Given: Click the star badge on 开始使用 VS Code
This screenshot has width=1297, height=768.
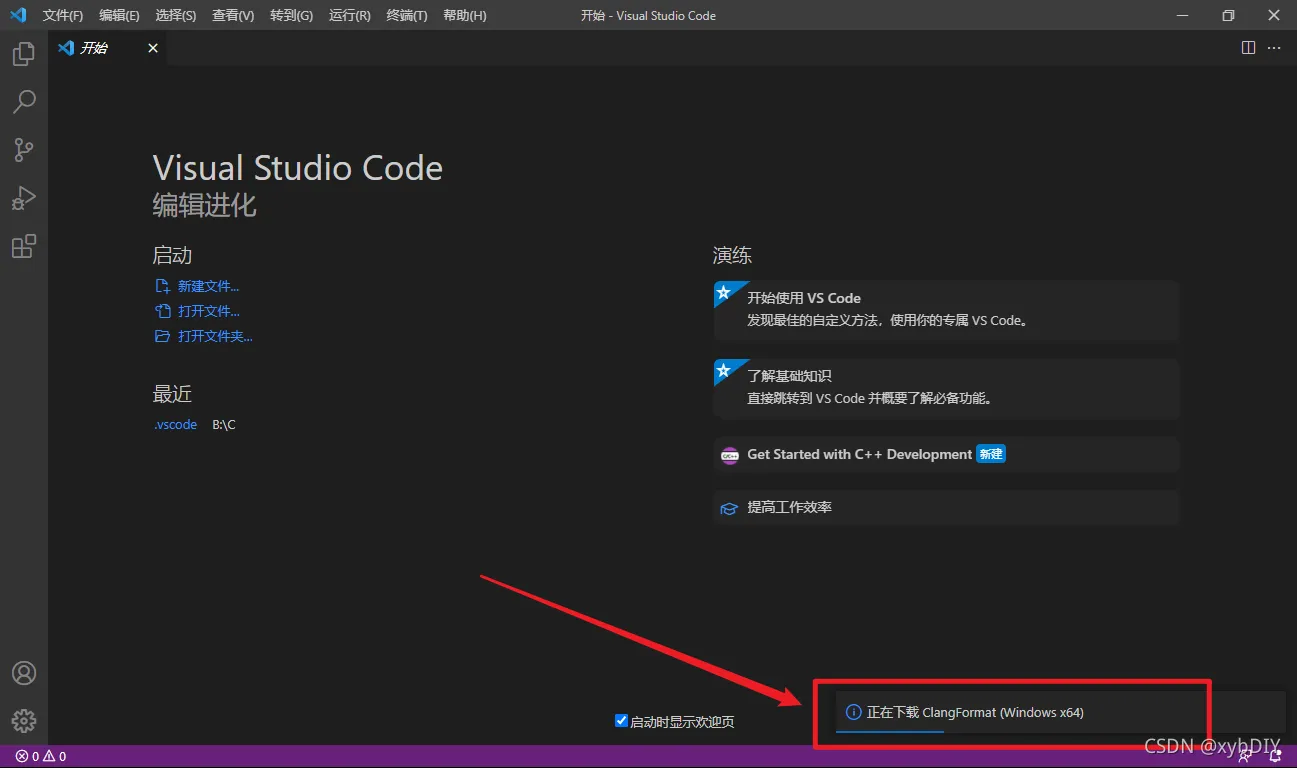Looking at the screenshot, I should (723, 292).
